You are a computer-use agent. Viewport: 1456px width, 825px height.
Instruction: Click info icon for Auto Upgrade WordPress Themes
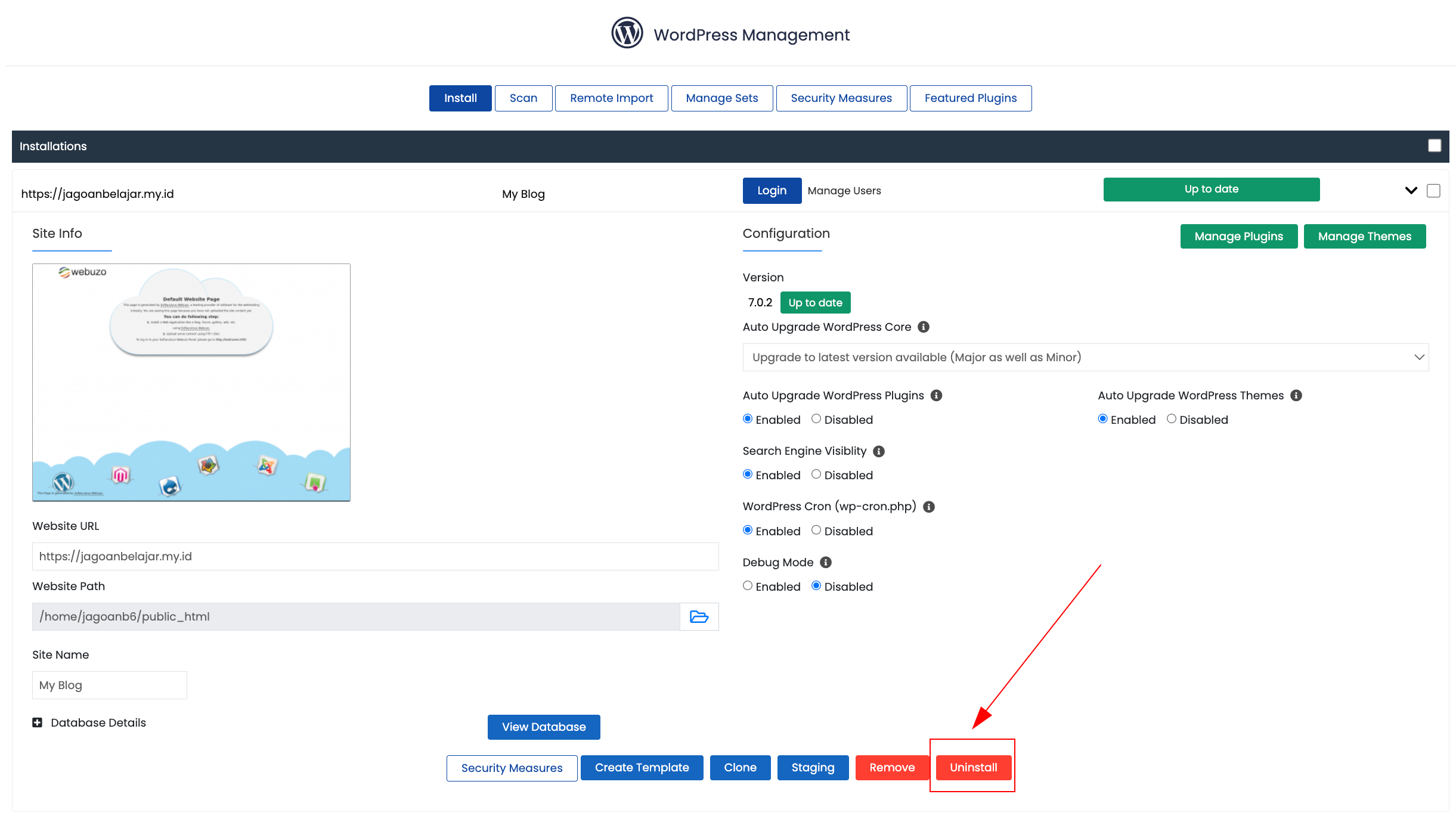[1296, 395]
